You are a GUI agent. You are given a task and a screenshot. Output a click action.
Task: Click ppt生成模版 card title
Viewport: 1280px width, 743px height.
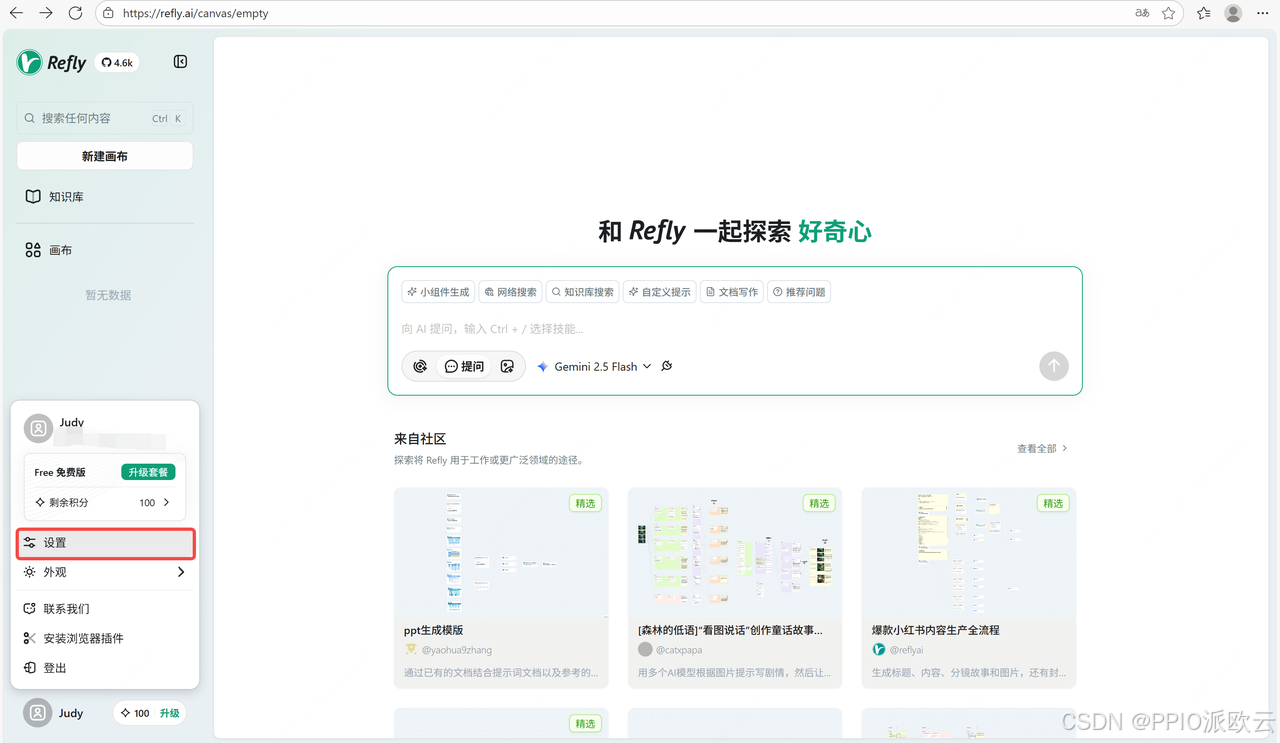click(x=433, y=630)
